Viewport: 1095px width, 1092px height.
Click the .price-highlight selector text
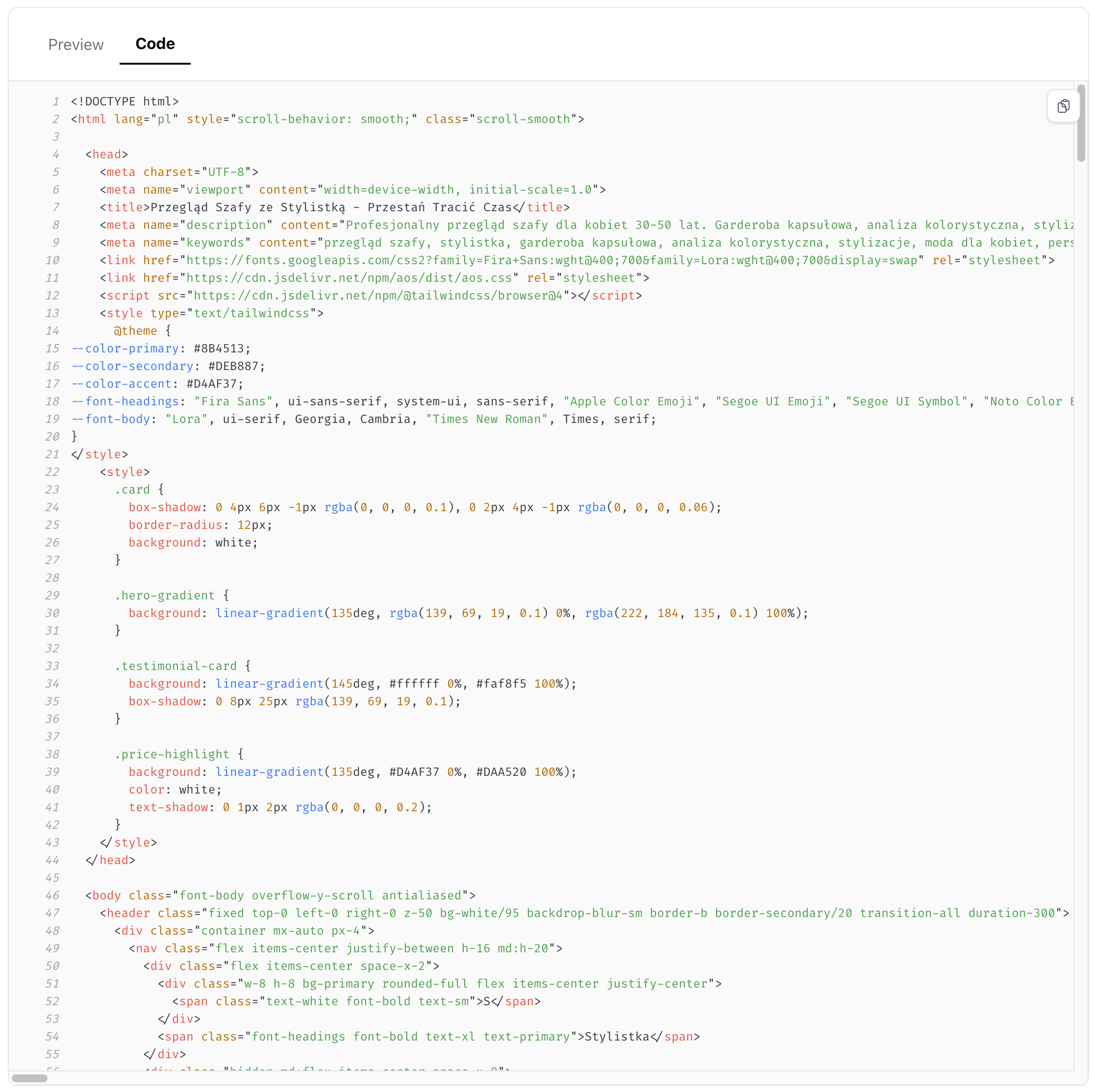(172, 754)
